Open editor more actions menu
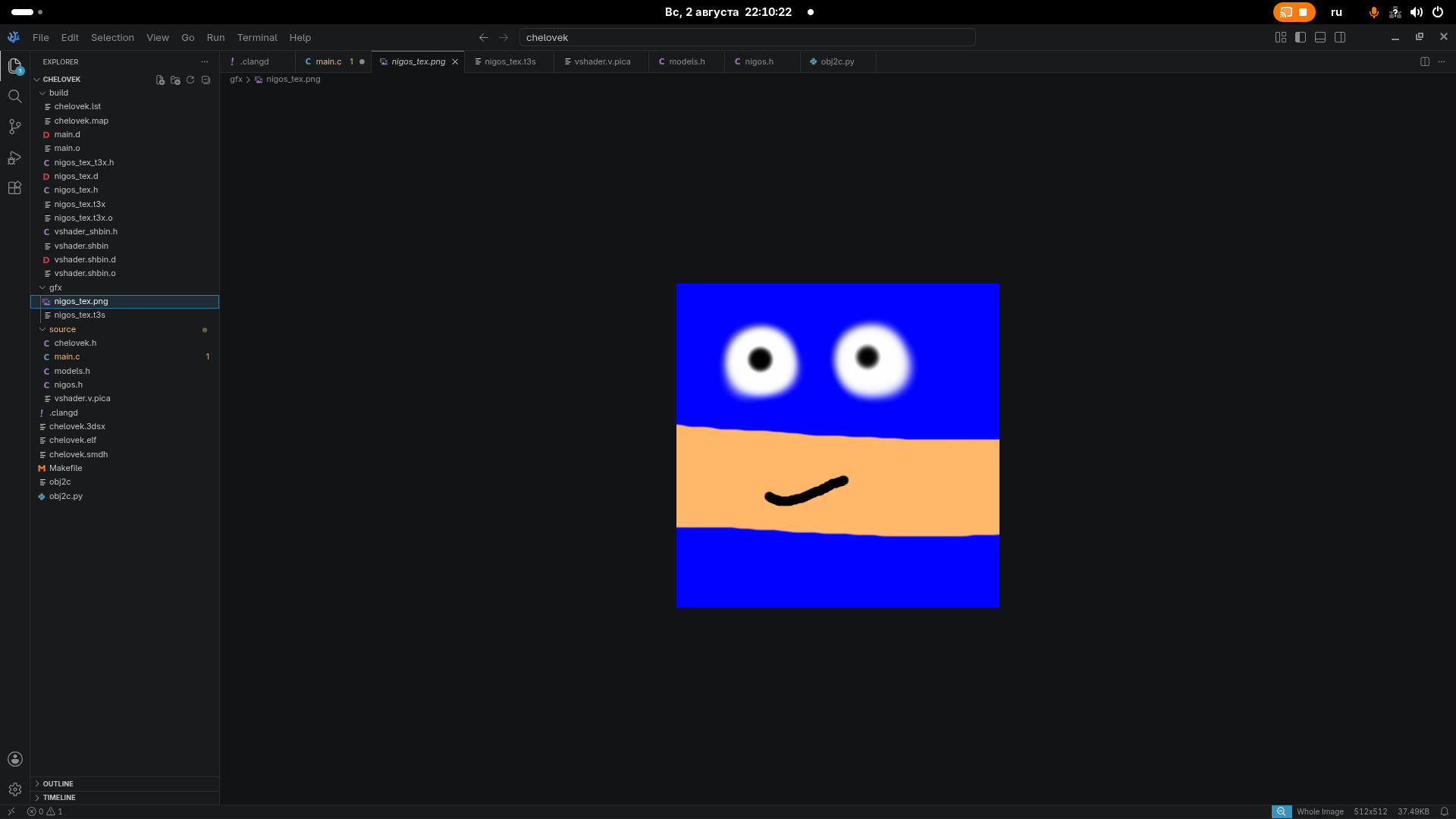This screenshot has height=819, width=1456. (x=1442, y=61)
